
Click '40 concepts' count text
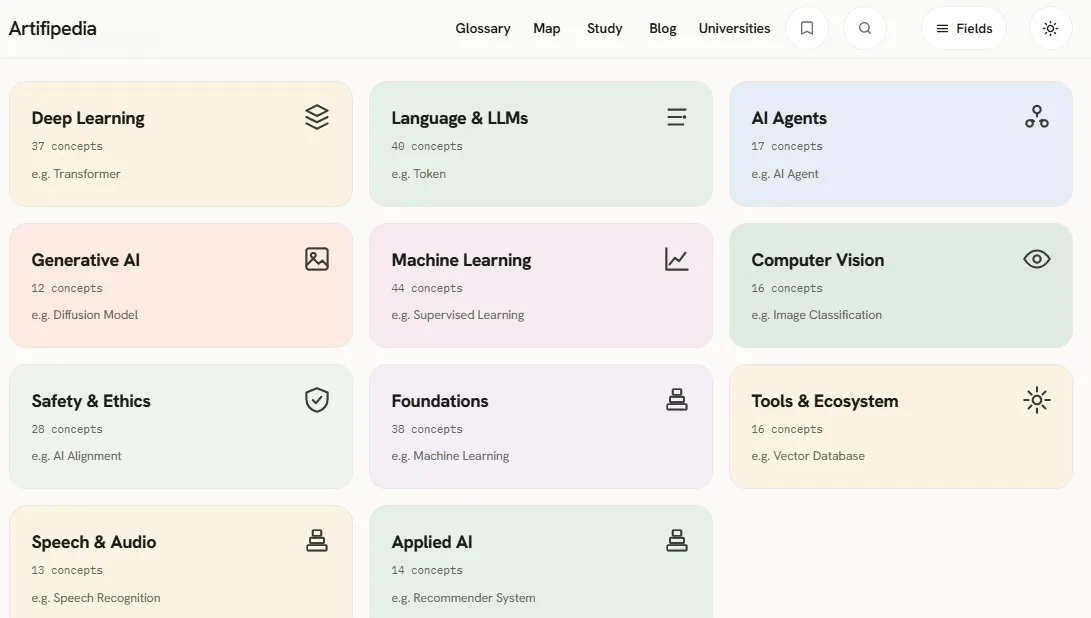[x=427, y=146]
